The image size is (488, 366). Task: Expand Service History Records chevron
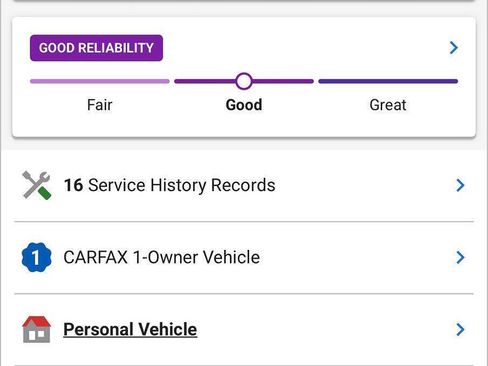[460, 185]
